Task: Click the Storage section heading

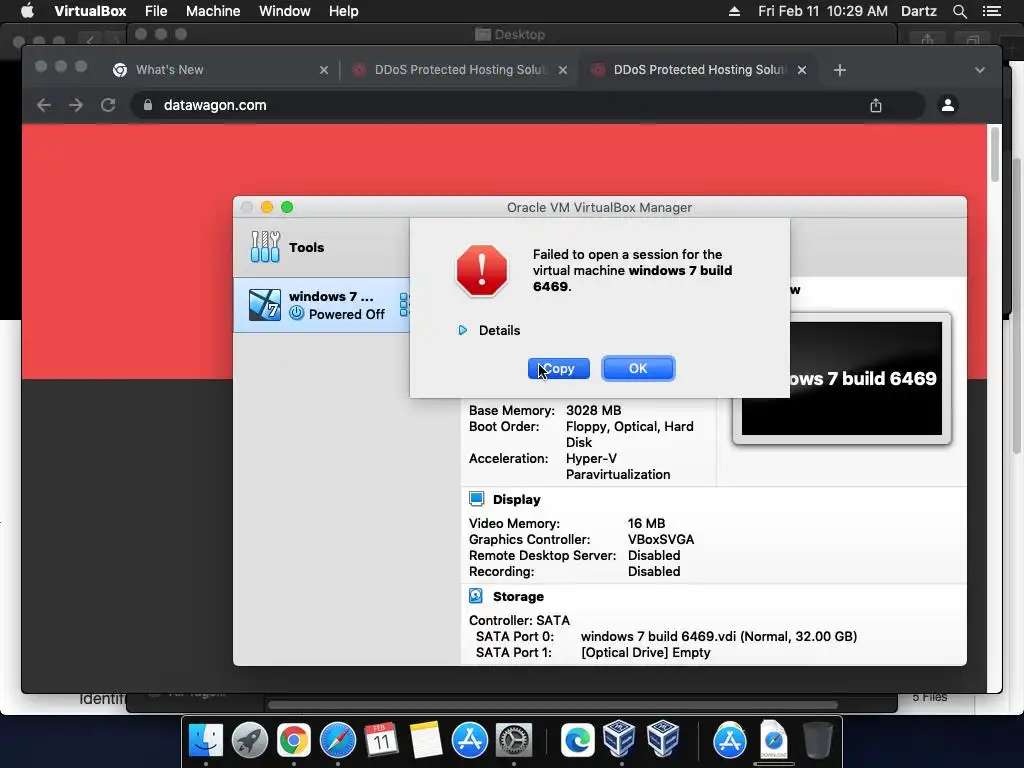Action: [518, 596]
